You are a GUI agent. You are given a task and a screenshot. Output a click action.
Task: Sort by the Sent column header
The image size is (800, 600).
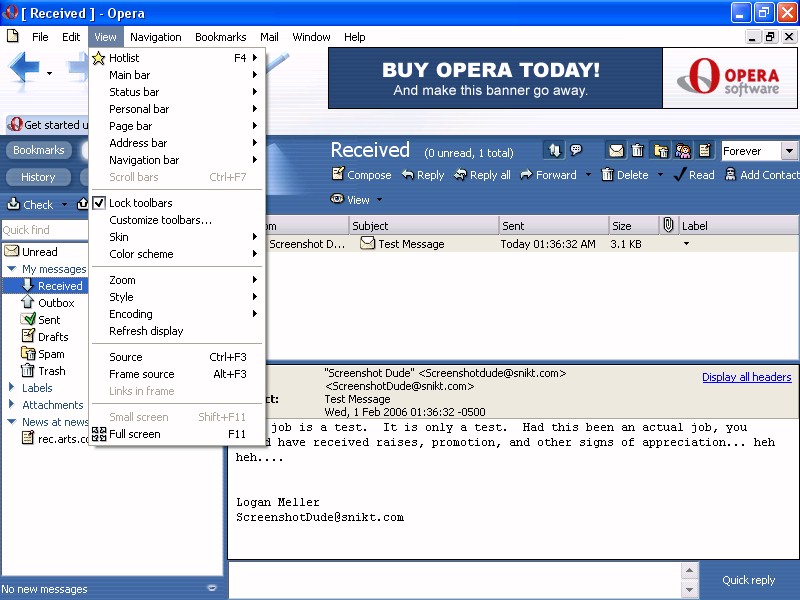click(554, 226)
